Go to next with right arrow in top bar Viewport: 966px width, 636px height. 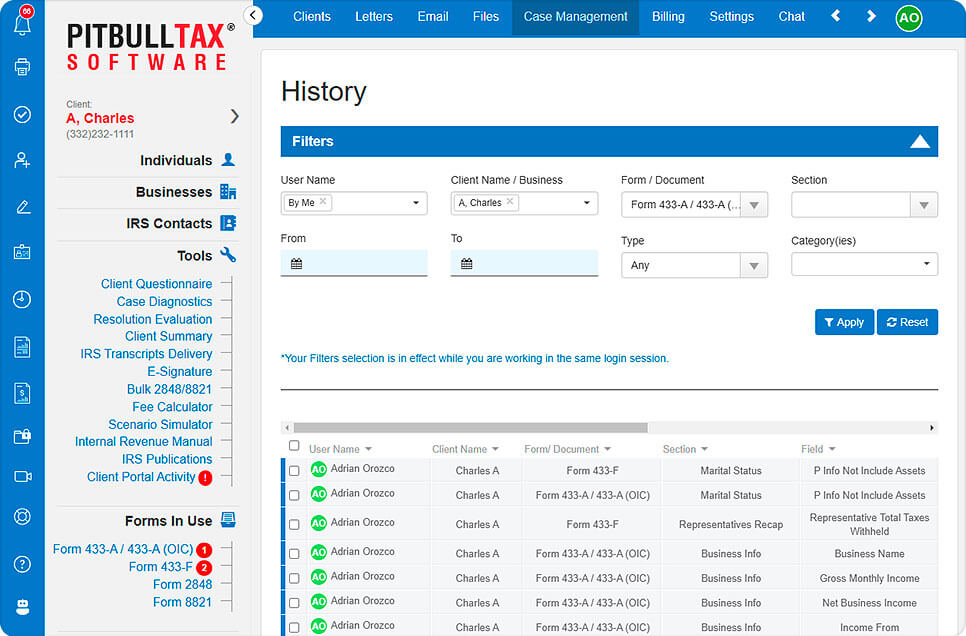click(x=871, y=16)
